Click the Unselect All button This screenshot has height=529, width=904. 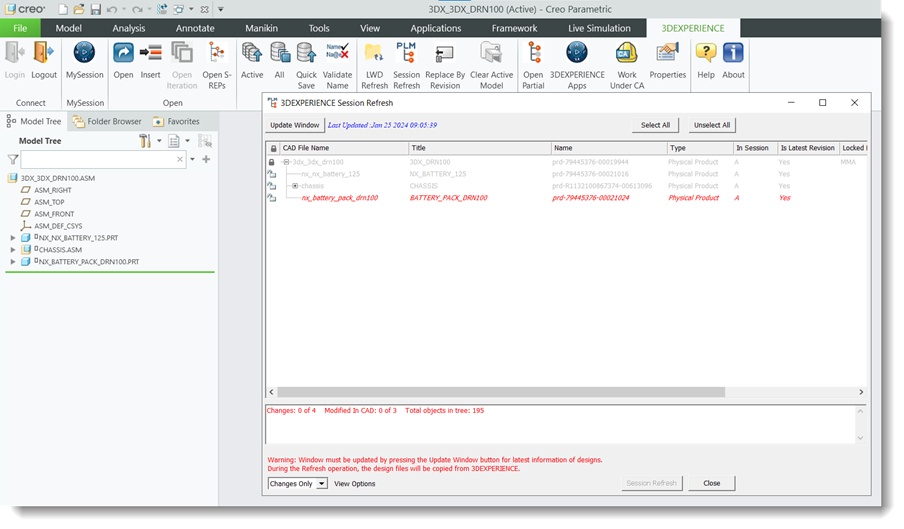click(x=712, y=125)
